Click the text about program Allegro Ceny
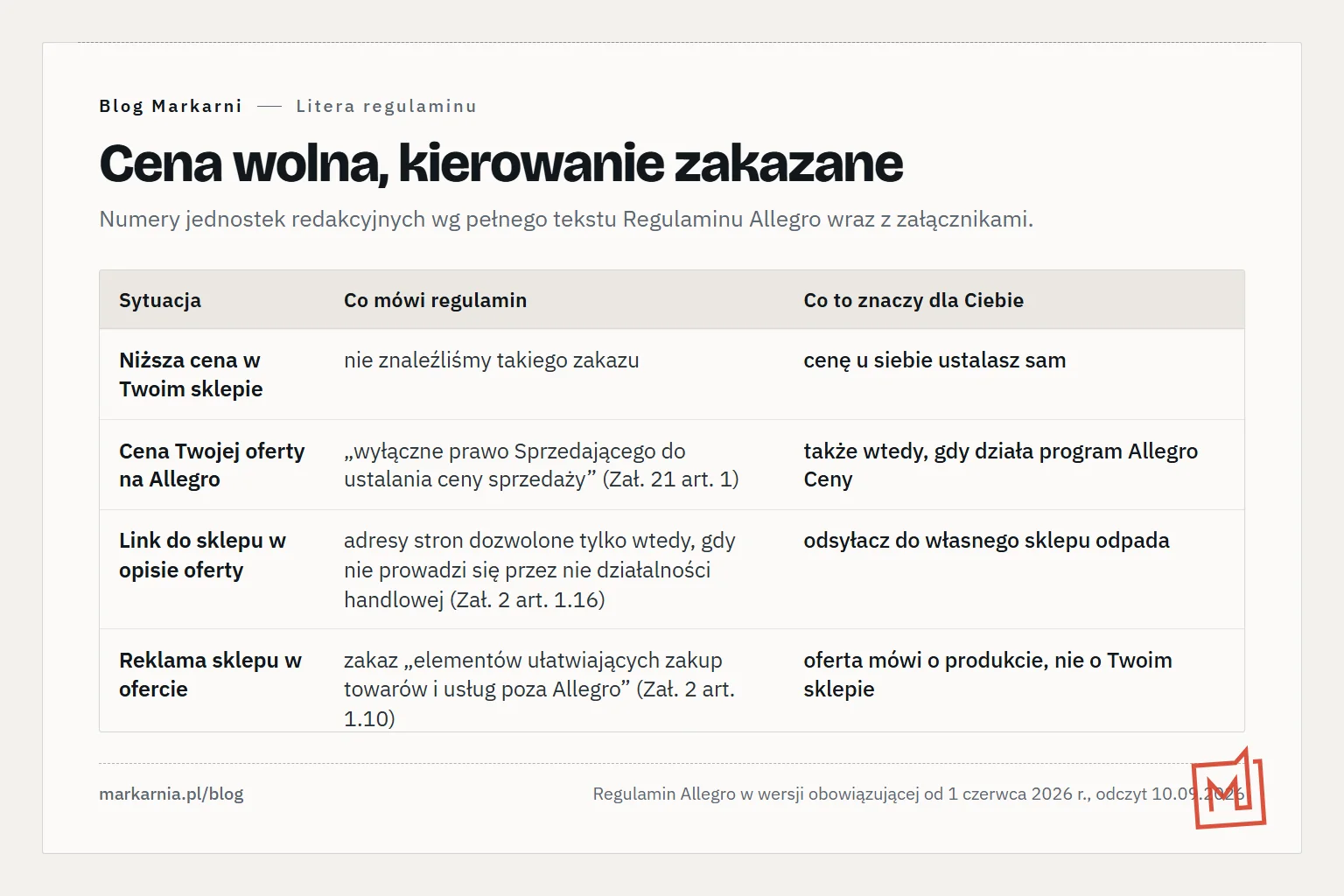 pos(1001,465)
